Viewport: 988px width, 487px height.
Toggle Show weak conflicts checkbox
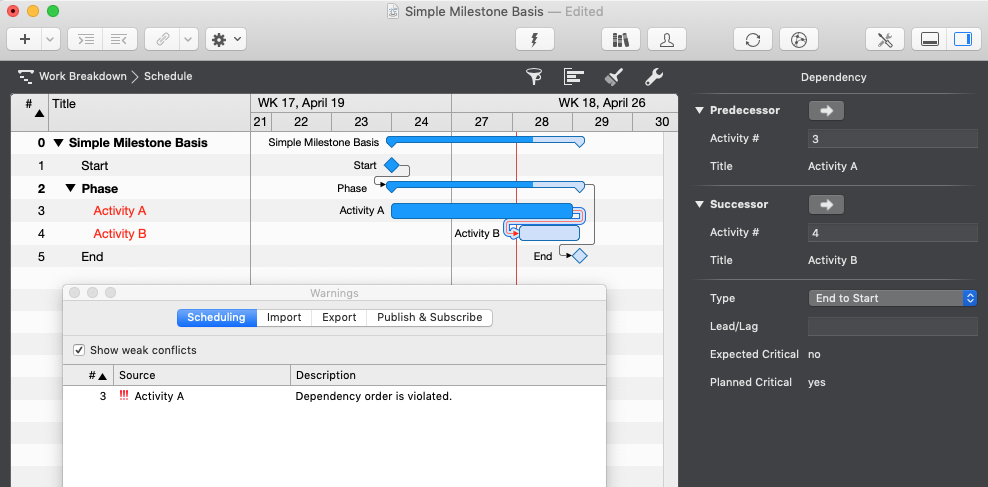80,350
